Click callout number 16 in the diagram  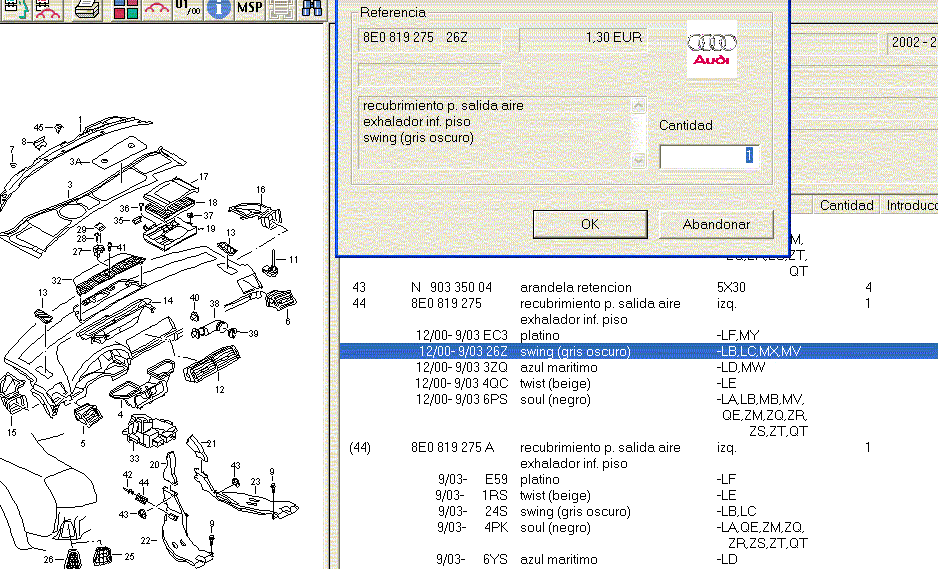pos(261,190)
